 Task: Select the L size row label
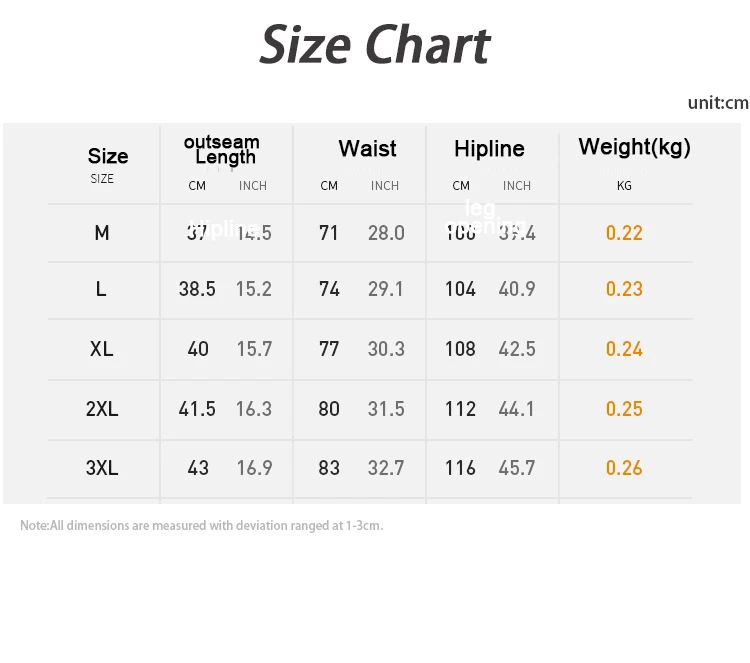[101, 289]
